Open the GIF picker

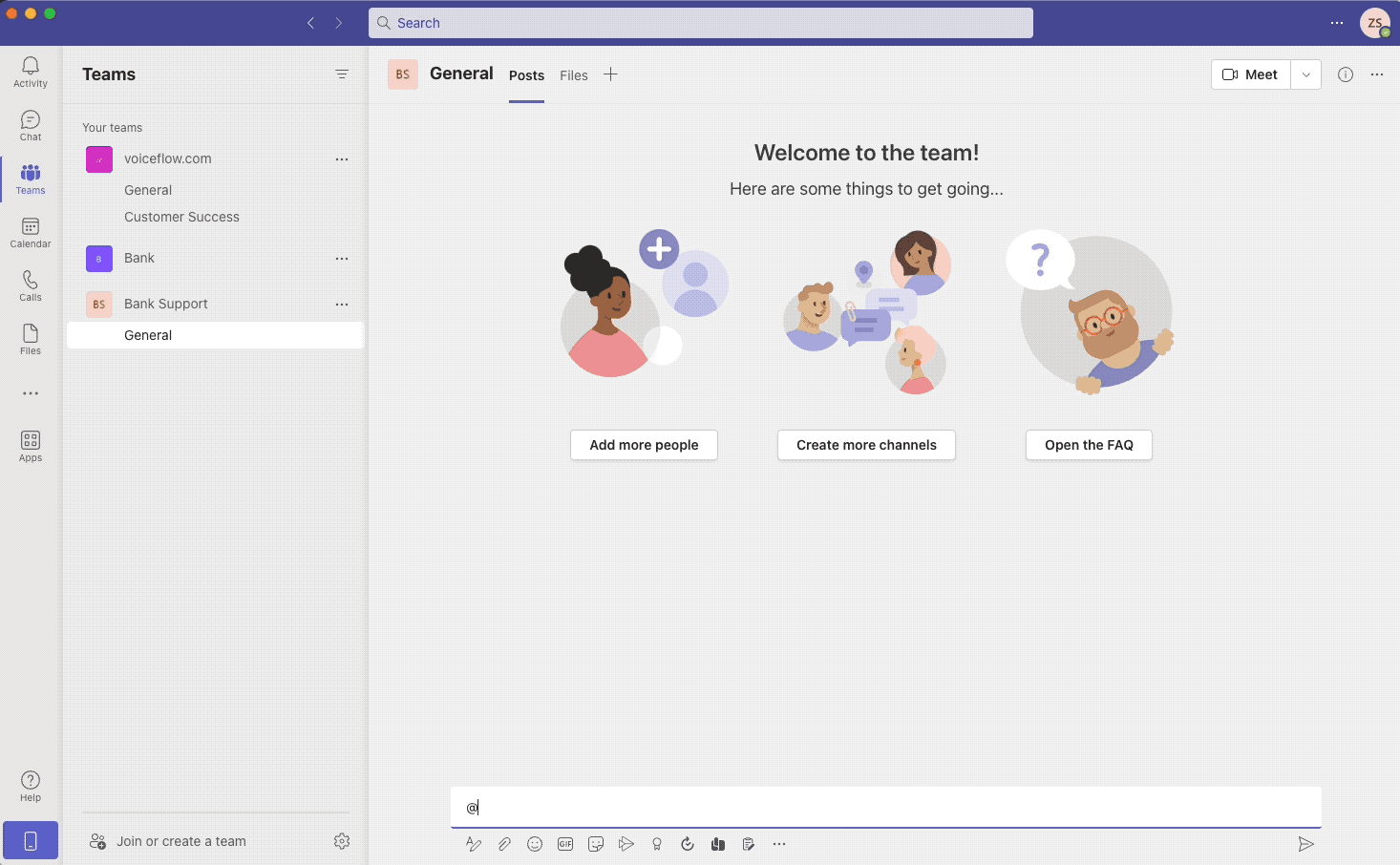point(565,844)
